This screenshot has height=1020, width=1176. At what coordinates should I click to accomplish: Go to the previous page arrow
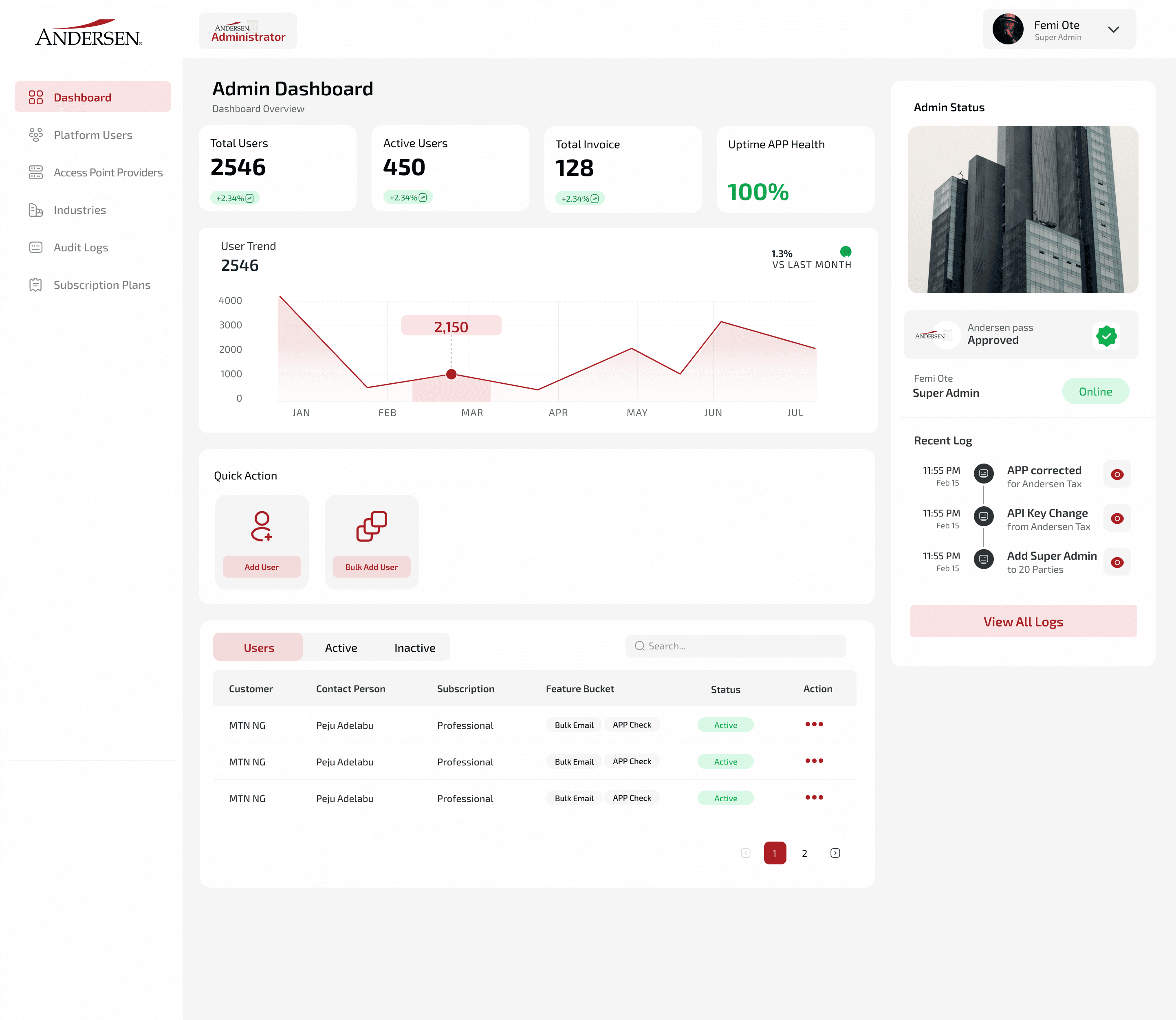tap(745, 853)
